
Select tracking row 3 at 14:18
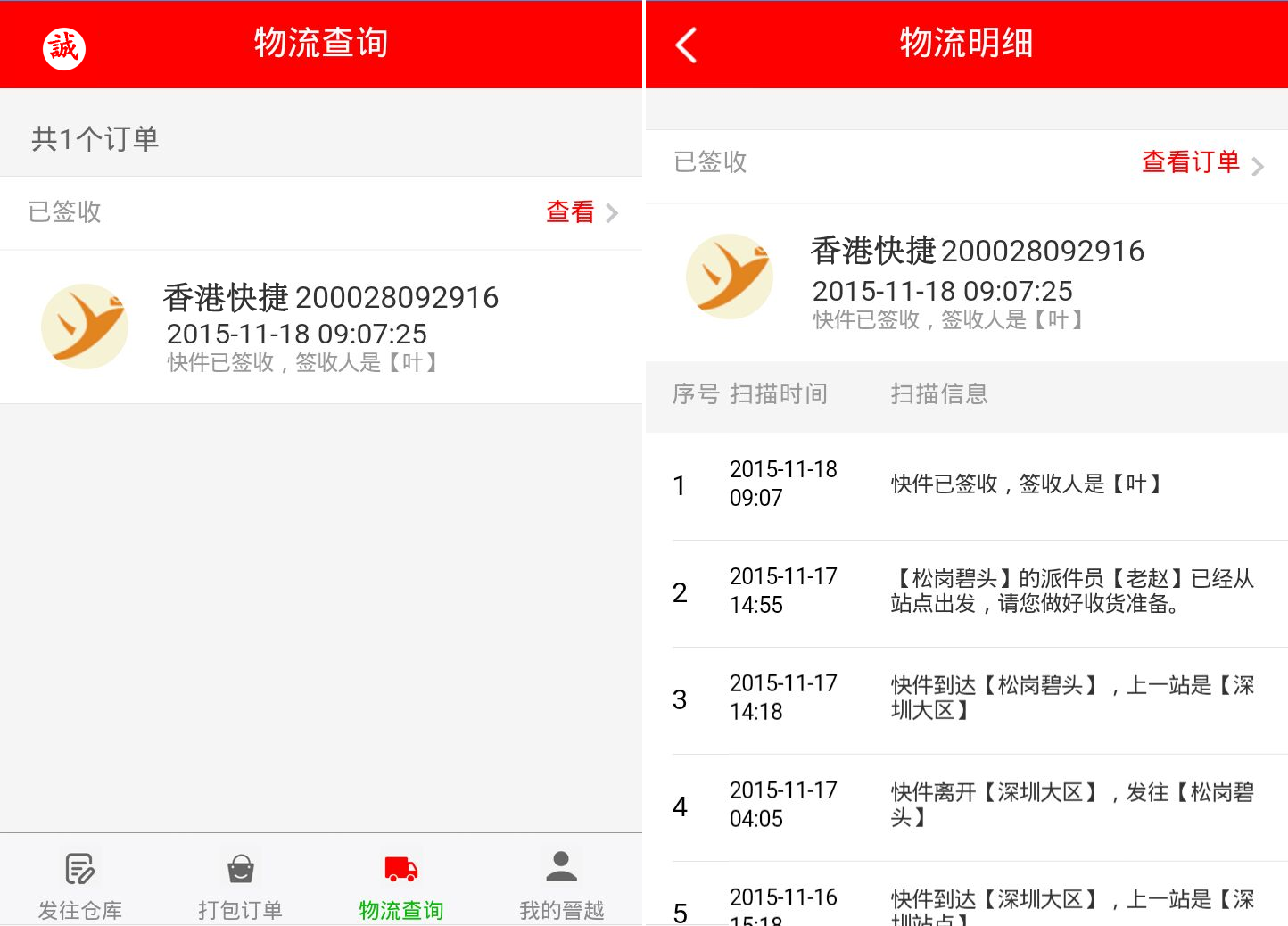point(967,699)
